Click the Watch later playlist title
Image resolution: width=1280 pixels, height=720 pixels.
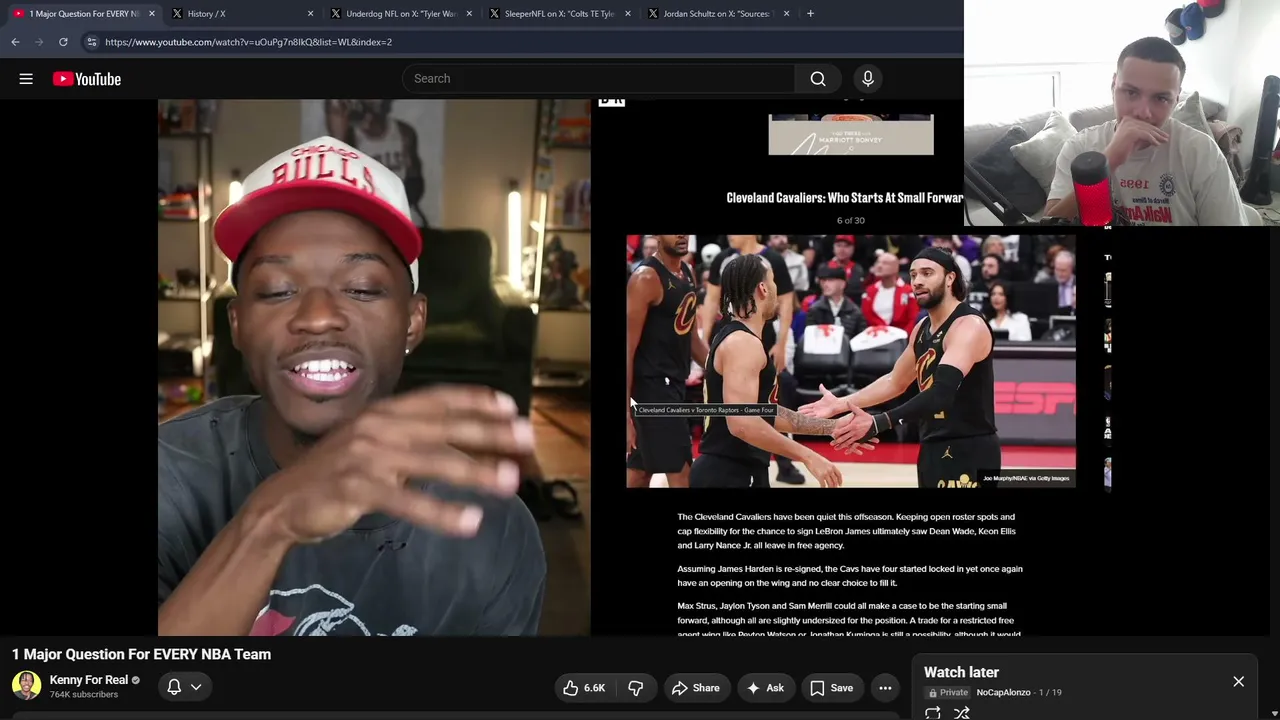(x=961, y=673)
